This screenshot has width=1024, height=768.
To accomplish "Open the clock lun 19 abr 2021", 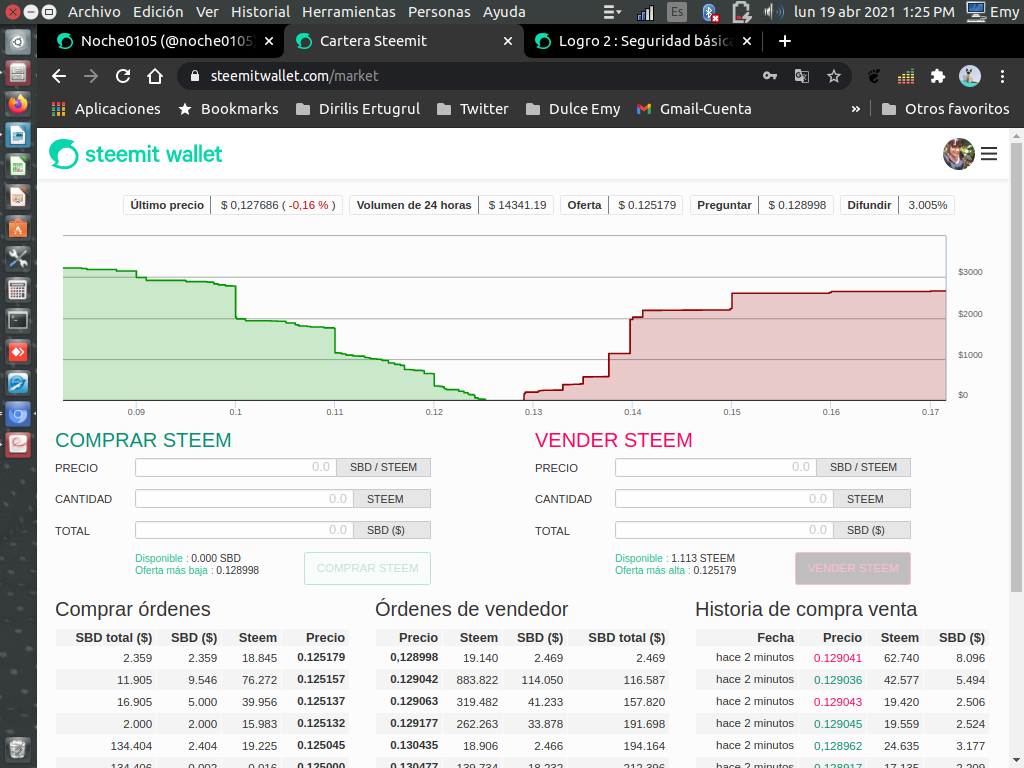I will (x=874, y=12).
